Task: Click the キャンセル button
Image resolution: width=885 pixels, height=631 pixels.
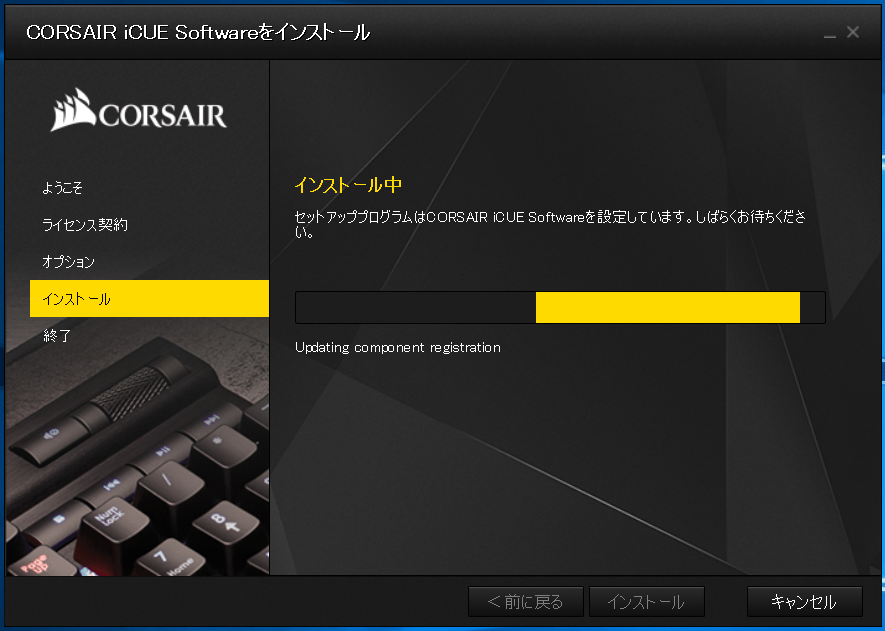Action: (804, 602)
